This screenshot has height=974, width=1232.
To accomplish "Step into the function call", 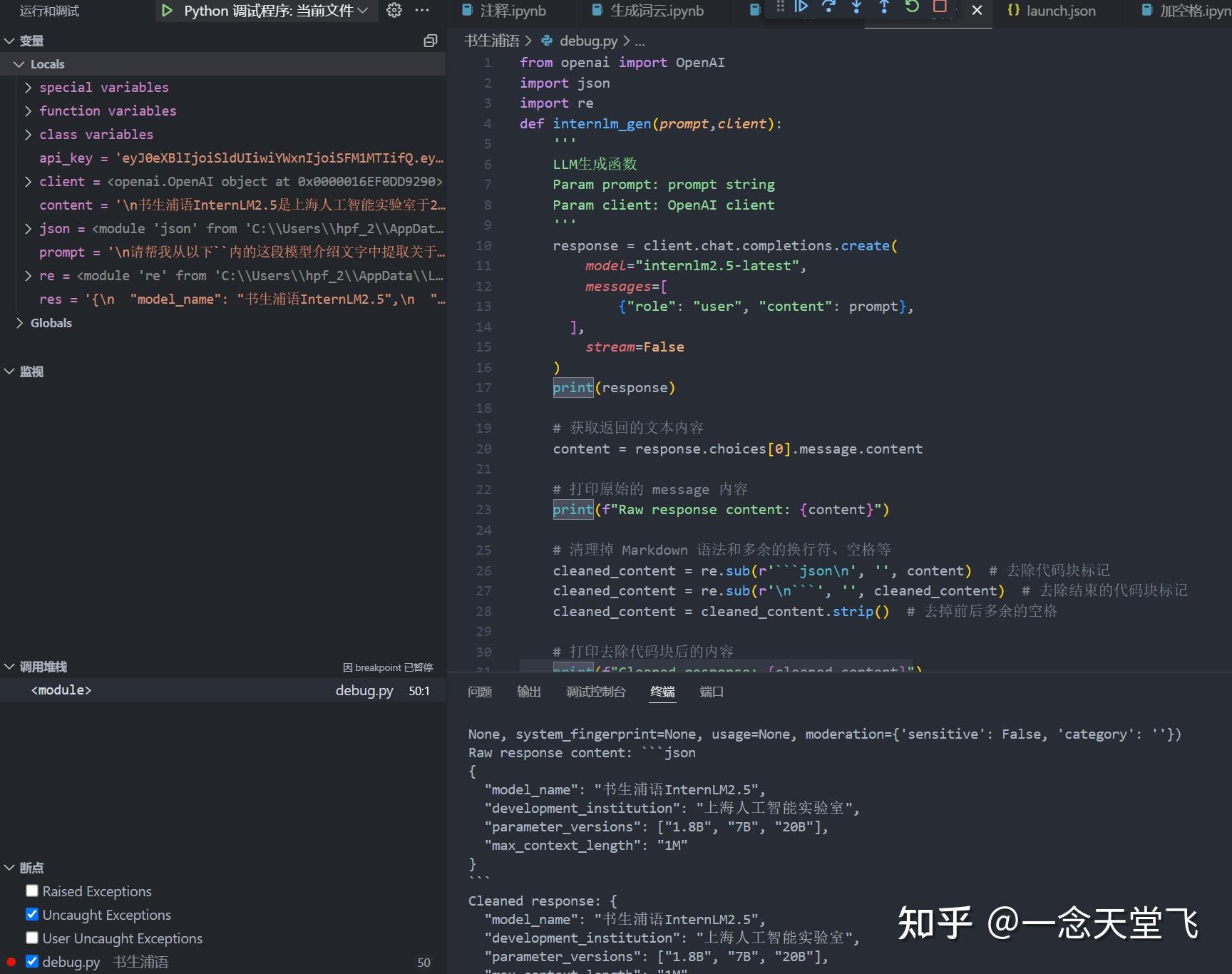I will coord(855,9).
